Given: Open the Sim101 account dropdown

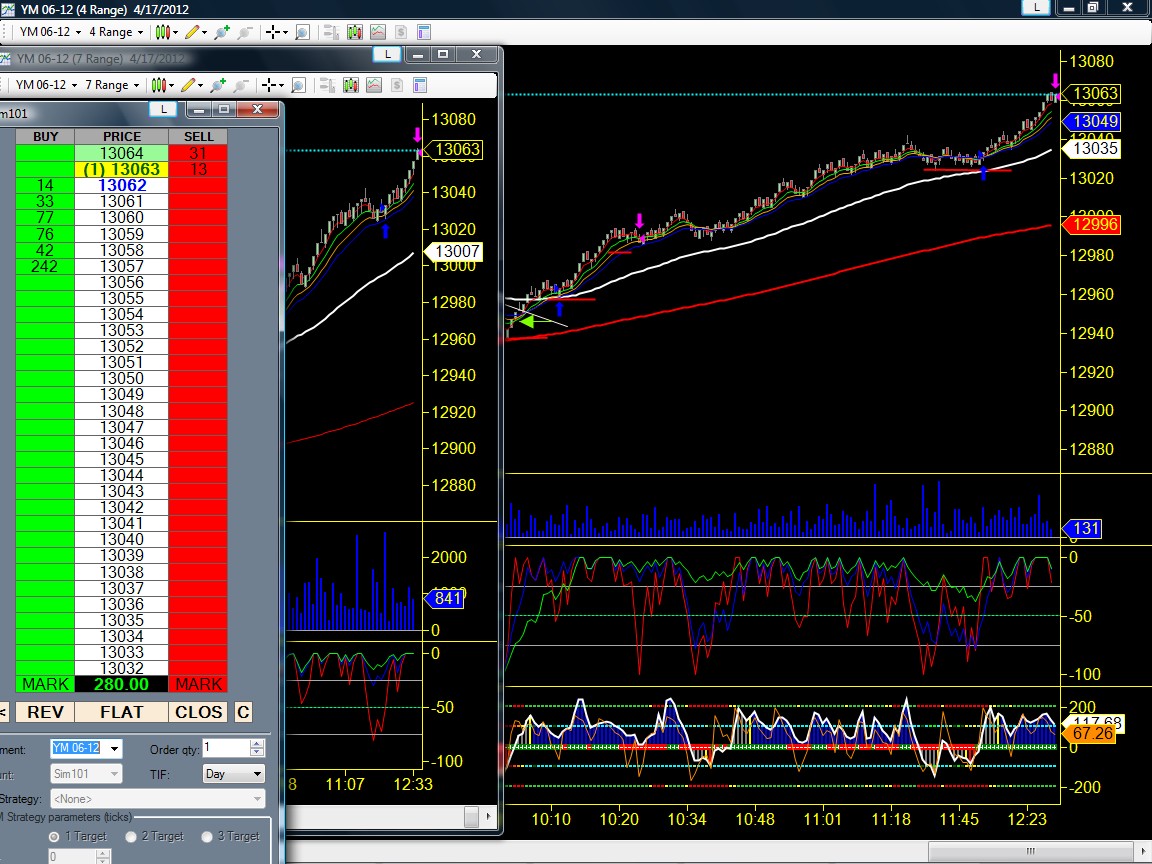Looking at the screenshot, I should point(114,774).
